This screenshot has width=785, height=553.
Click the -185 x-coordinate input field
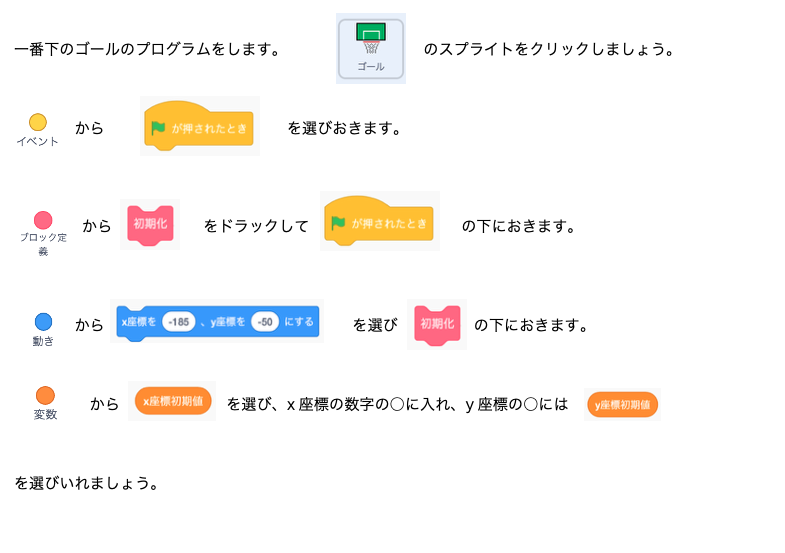179,322
